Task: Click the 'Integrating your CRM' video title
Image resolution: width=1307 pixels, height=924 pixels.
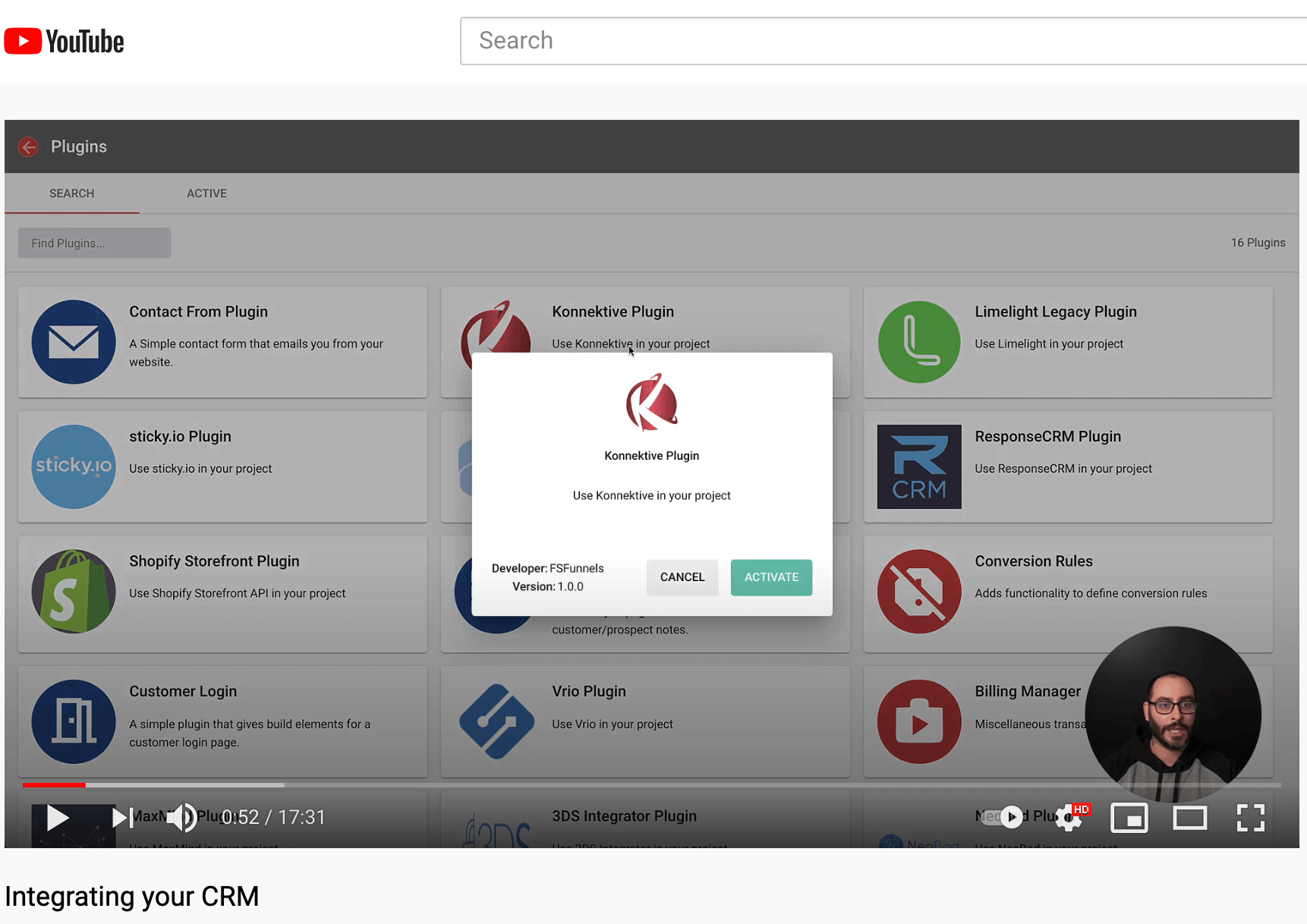Action: coord(132,897)
